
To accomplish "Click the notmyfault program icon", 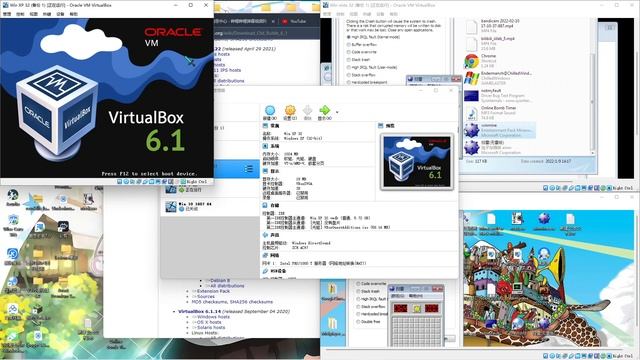I will pos(471,96).
